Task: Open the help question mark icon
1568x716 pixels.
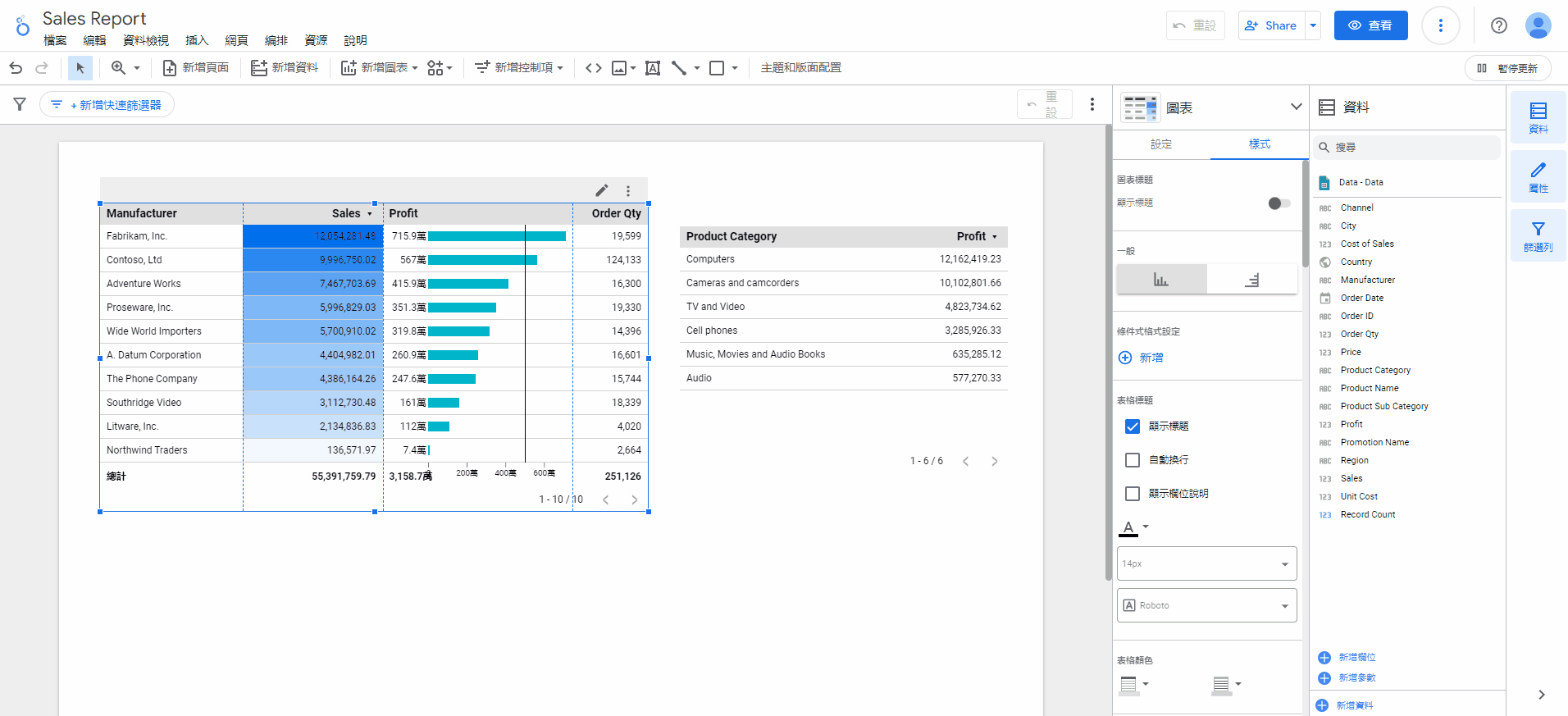Action: click(1499, 25)
